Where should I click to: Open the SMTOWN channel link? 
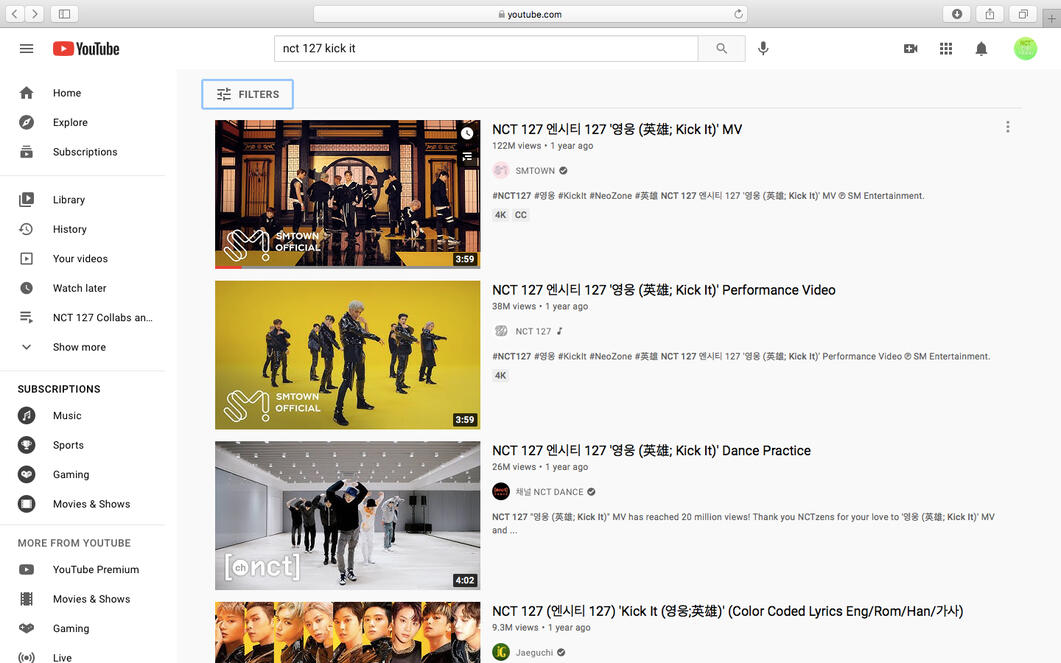pos(535,171)
